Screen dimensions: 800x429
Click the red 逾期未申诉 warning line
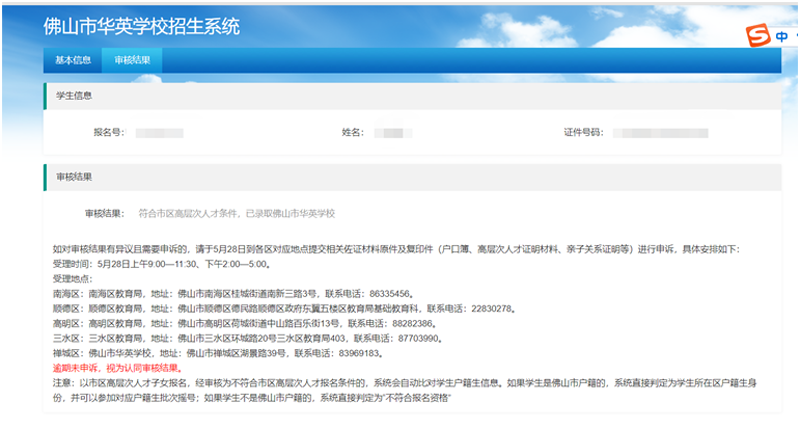[x=117, y=368]
